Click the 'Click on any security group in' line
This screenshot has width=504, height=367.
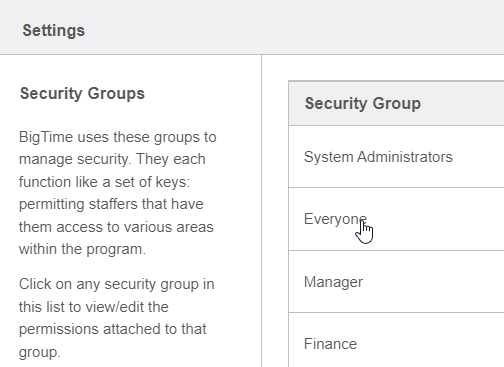click(x=116, y=284)
